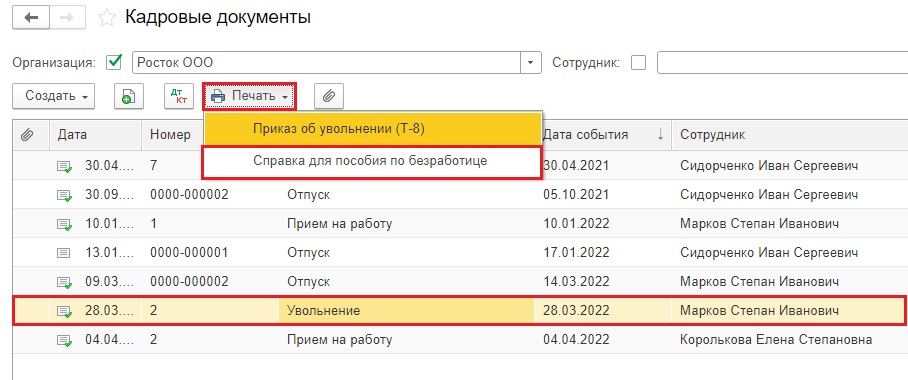Click the copy document icon with green plus

(x=128, y=96)
